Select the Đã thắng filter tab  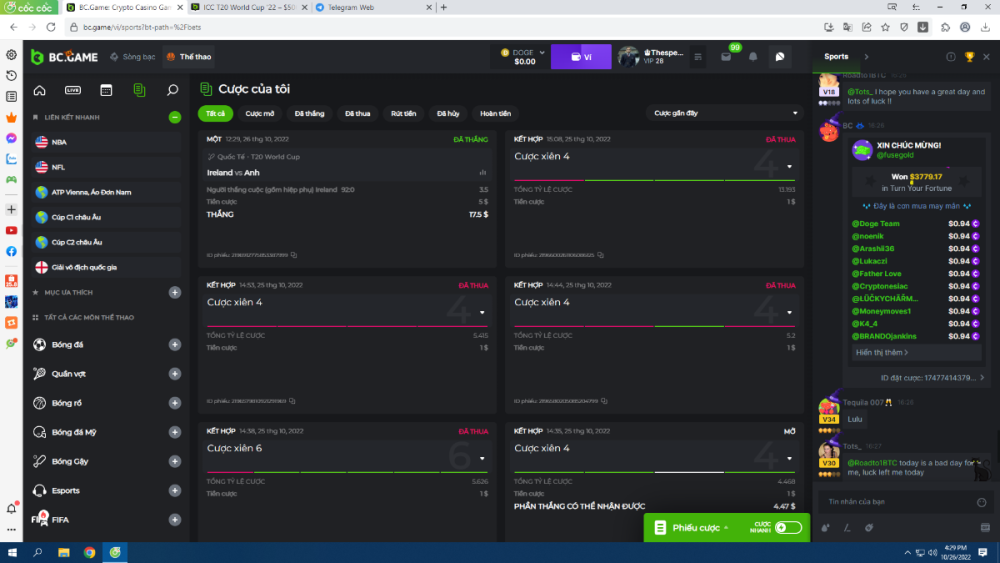coord(309,113)
